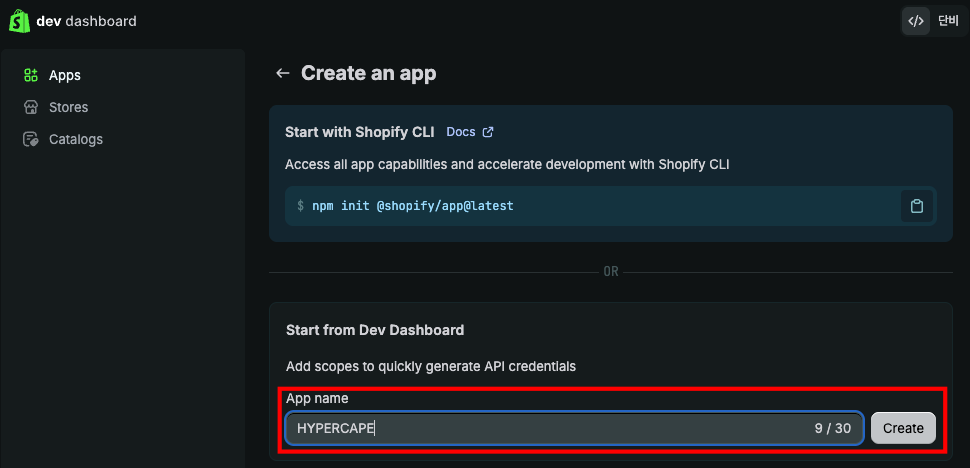970x468 pixels.
Task: Focus the App name input field
Action: [x=574, y=428]
